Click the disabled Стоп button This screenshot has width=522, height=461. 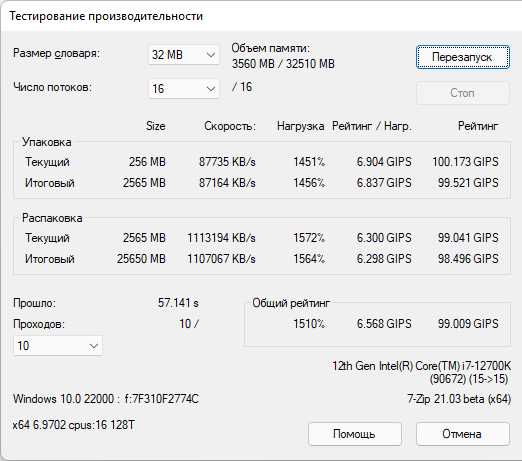(463, 93)
